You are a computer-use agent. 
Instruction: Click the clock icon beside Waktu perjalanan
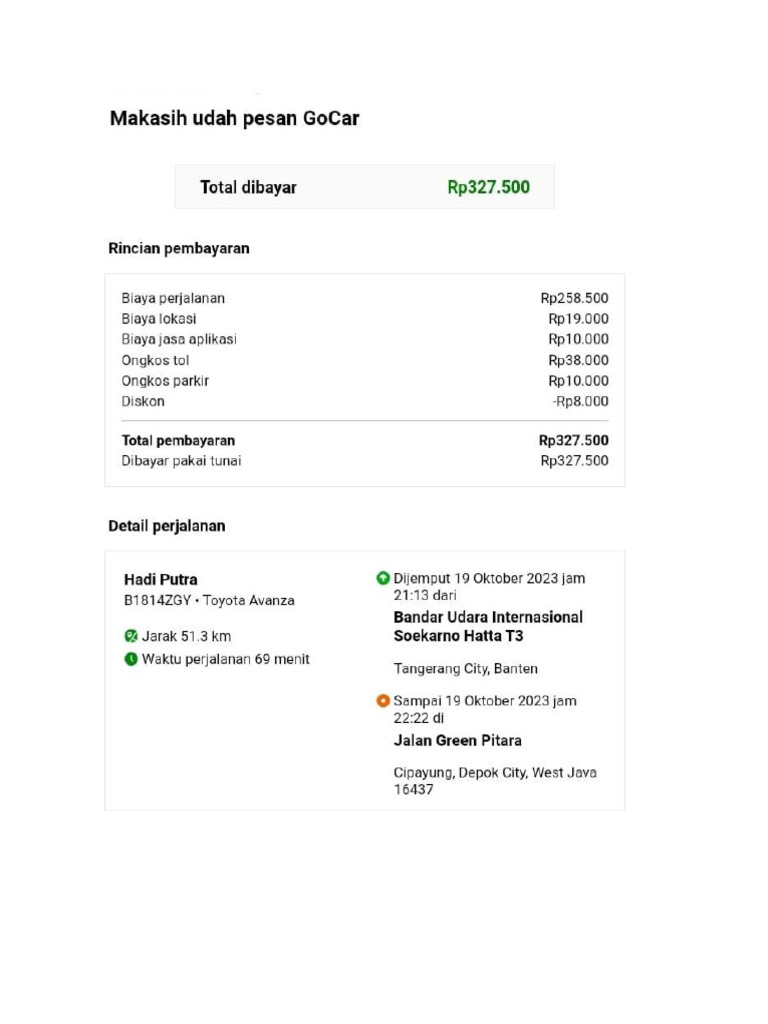pos(131,659)
